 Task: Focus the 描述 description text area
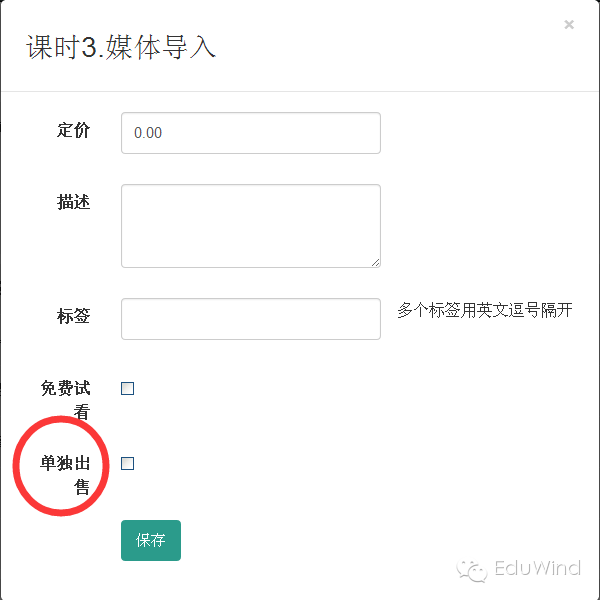click(251, 226)
